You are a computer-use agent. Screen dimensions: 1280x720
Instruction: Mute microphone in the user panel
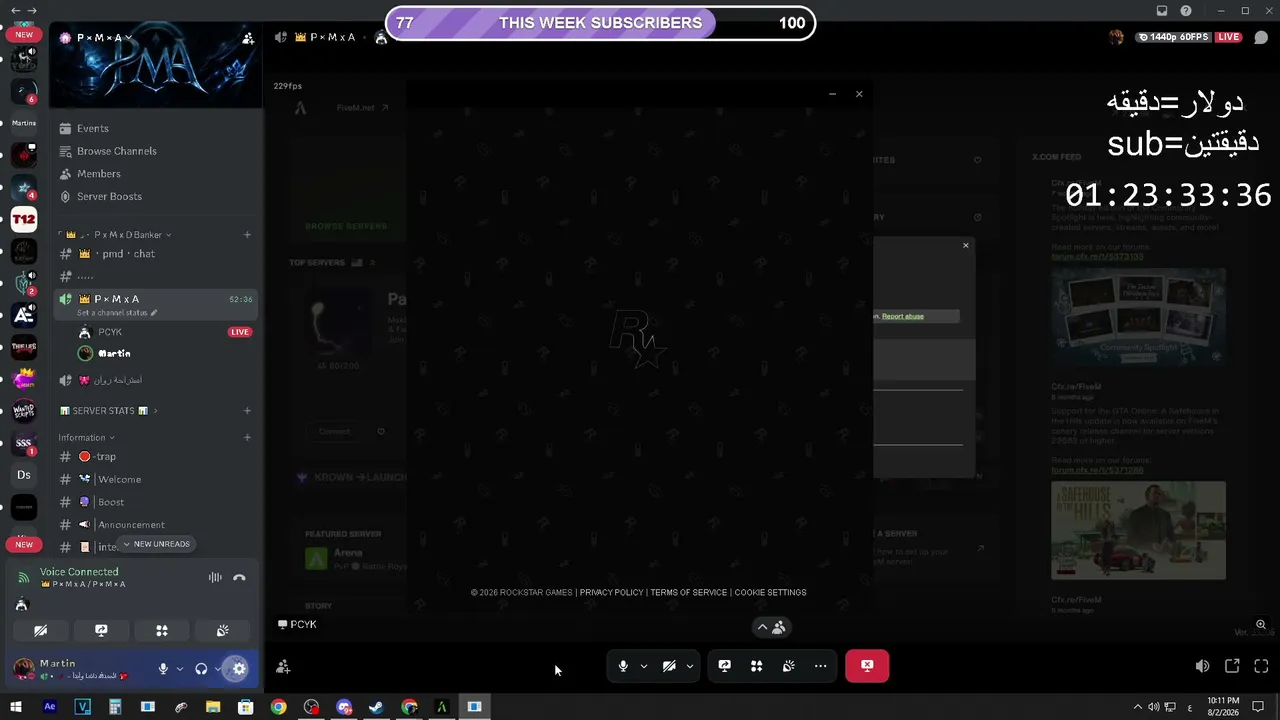[x=163, y=669]
